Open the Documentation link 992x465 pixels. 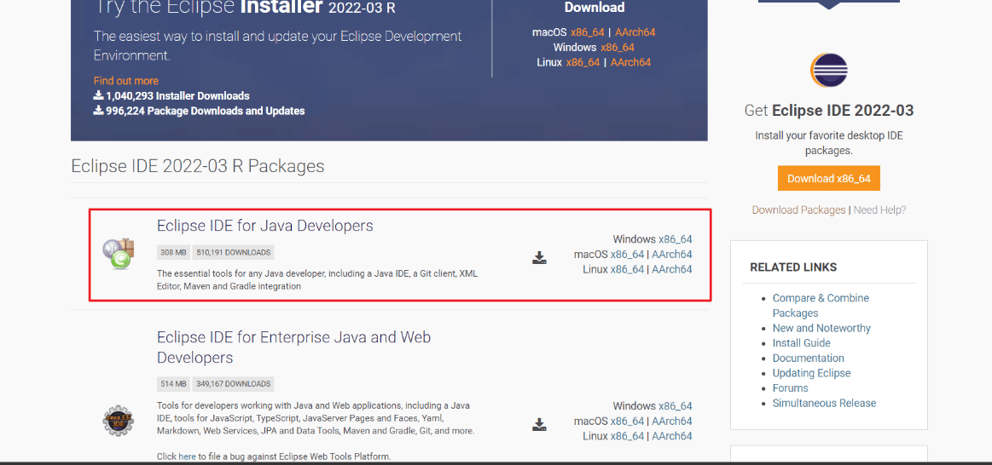pyautogui.click(x=808, y=358)
